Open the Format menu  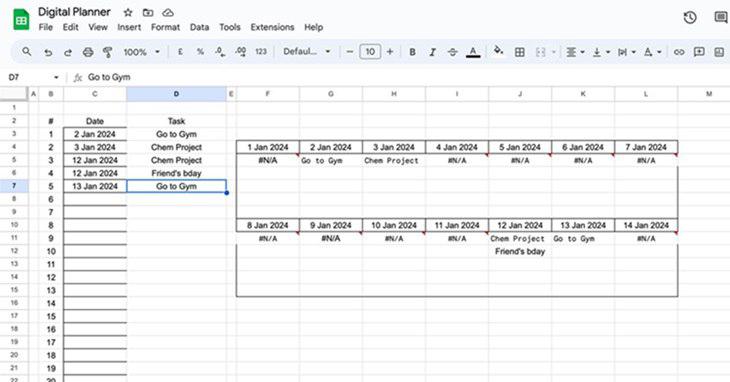coord(165,27)
